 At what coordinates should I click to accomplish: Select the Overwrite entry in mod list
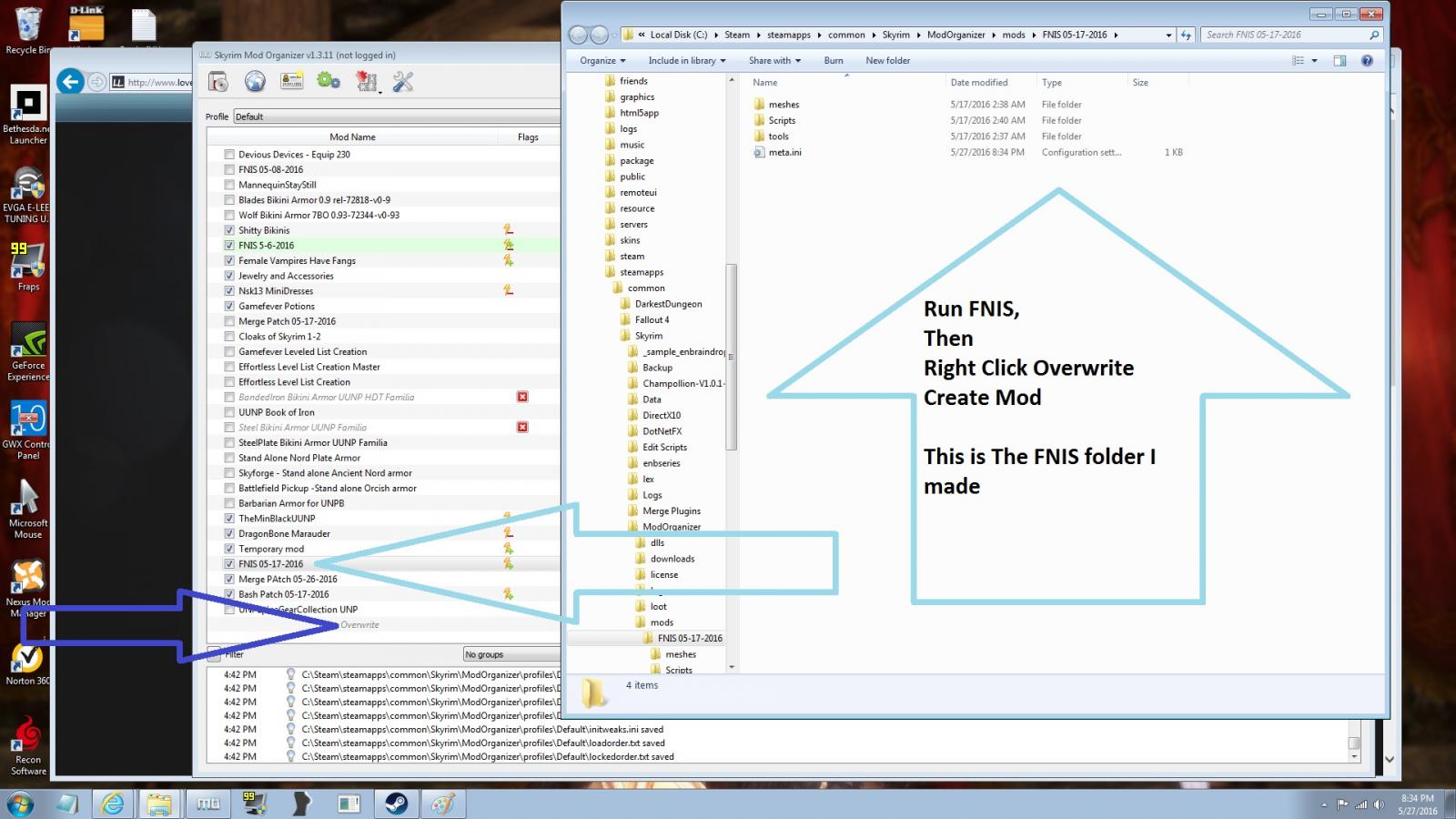[359, 625]
